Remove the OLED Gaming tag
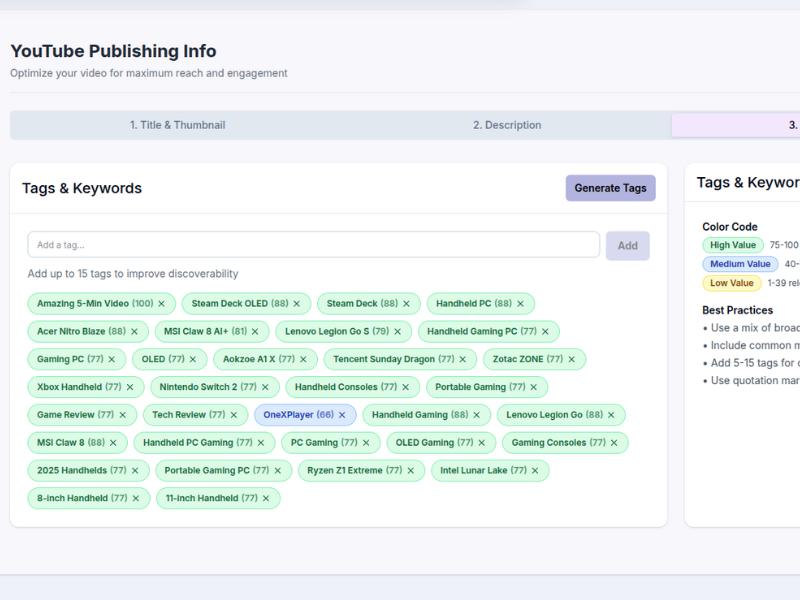The width and height of the screenshot is (800, 600). click(482, 443)
